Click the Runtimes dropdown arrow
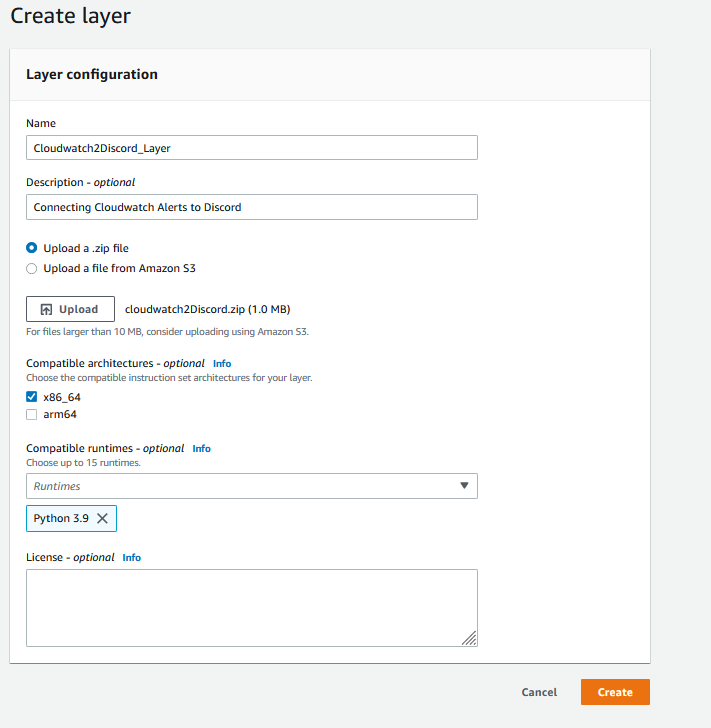Viewport: 711px width, 728px height. tap(463, 486)
